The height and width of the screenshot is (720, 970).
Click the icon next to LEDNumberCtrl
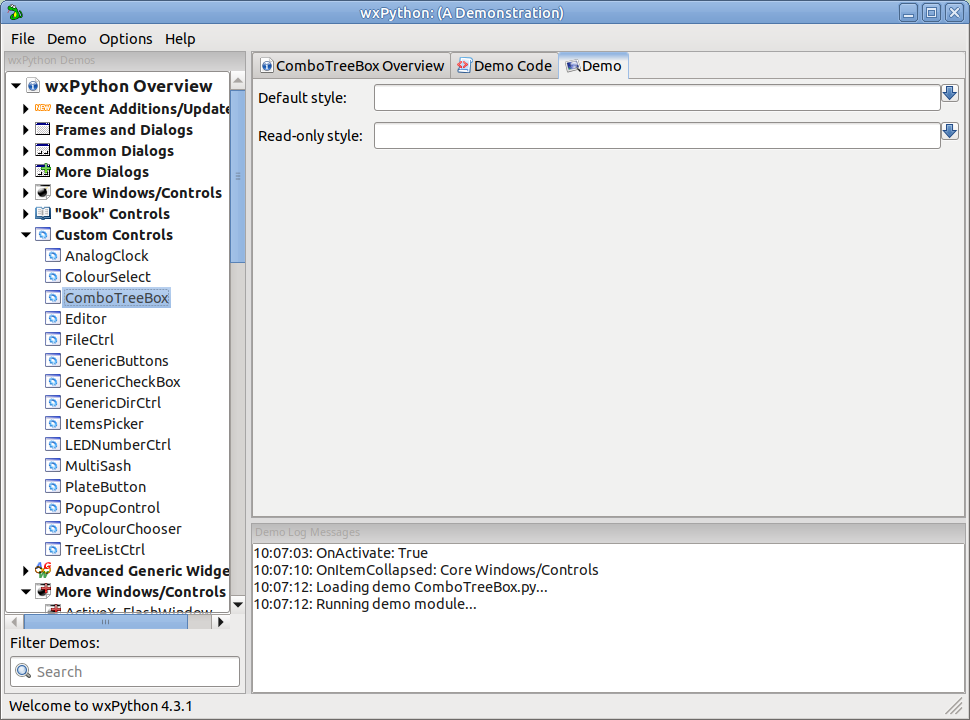(53, 445)
